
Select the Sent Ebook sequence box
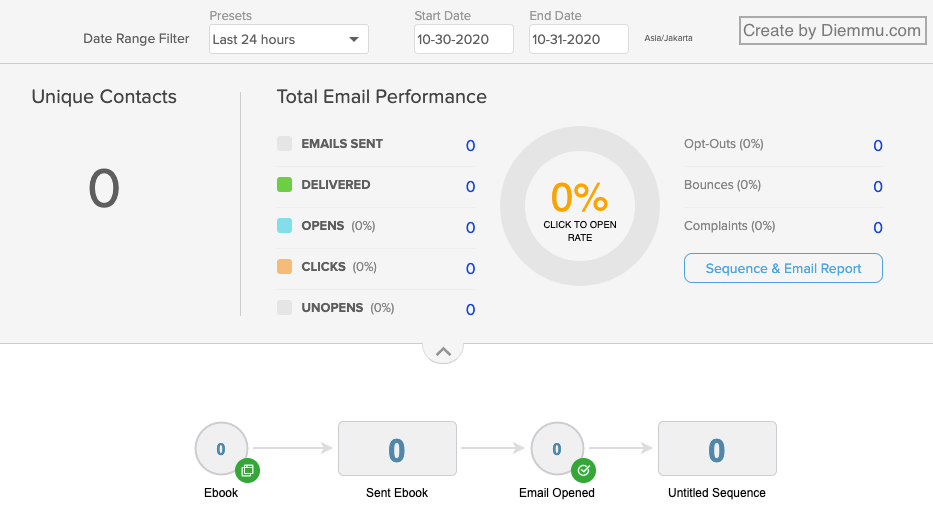[x=397, y=449]
